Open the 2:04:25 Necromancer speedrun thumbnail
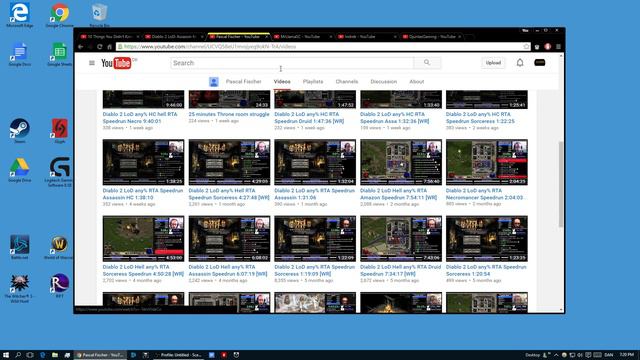 (487, 162)
